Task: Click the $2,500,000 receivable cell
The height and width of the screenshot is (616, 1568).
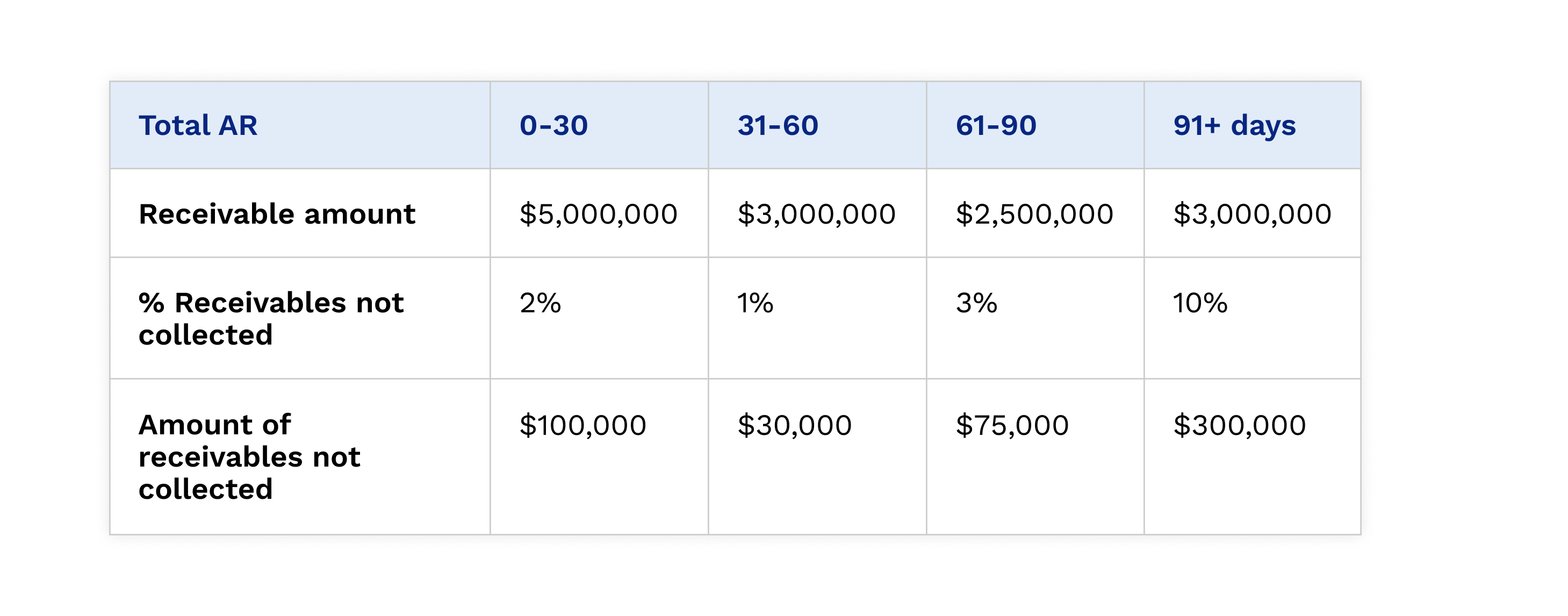Action: click(x=1035, y=213)
